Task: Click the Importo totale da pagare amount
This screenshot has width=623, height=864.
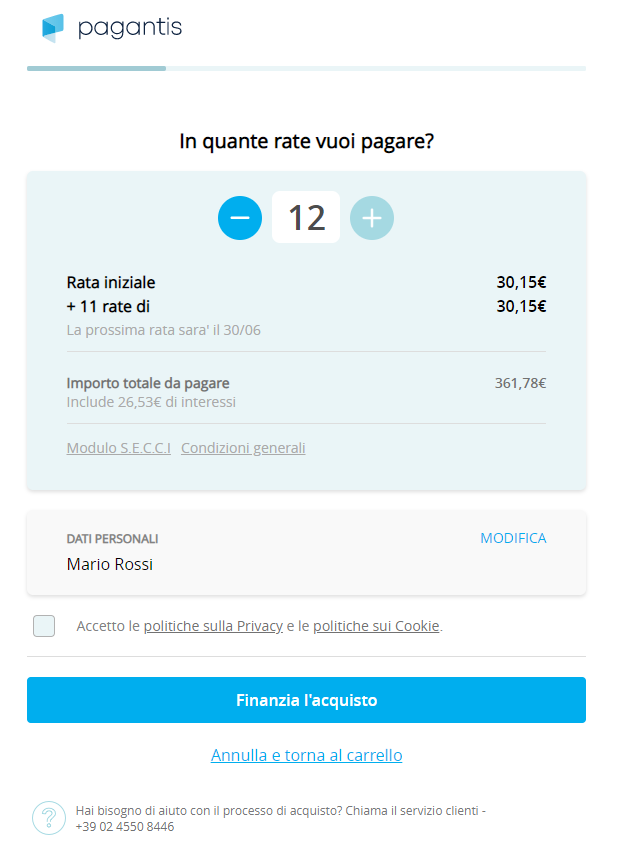Action: click(x=520, y=383)
